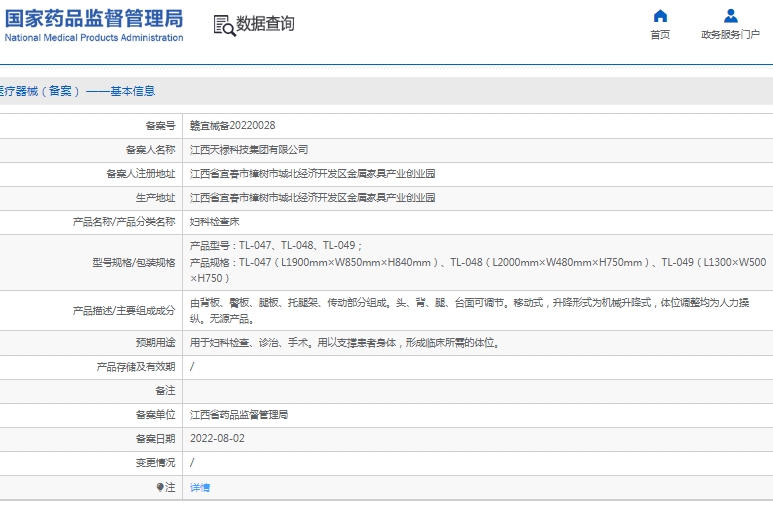
Task: Click National Medical Products Administration text
Action: [94, 38]
